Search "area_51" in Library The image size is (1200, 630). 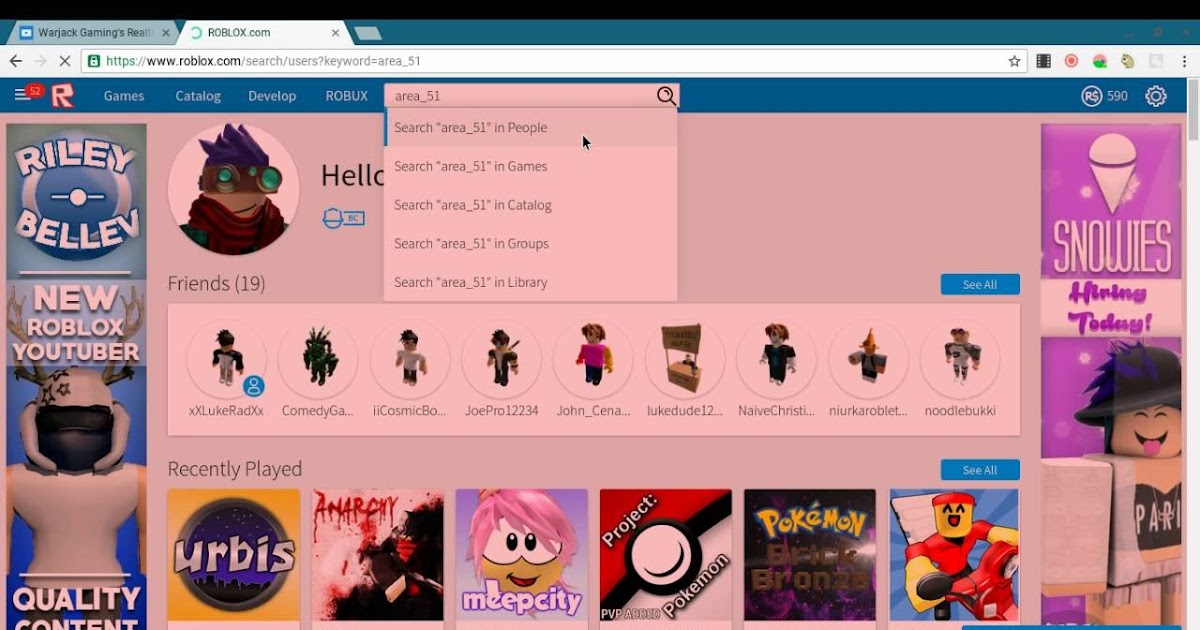531,282
